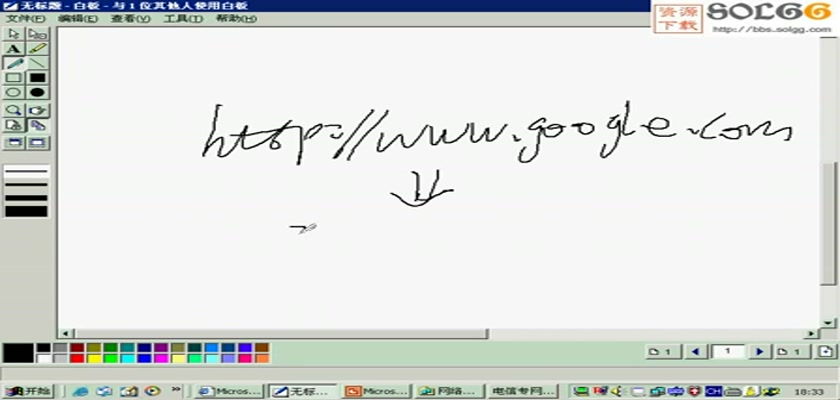The width and height of the screenshot is (840, 400).
Task: Select the arrow Selector tool
Action: (14, 34)
